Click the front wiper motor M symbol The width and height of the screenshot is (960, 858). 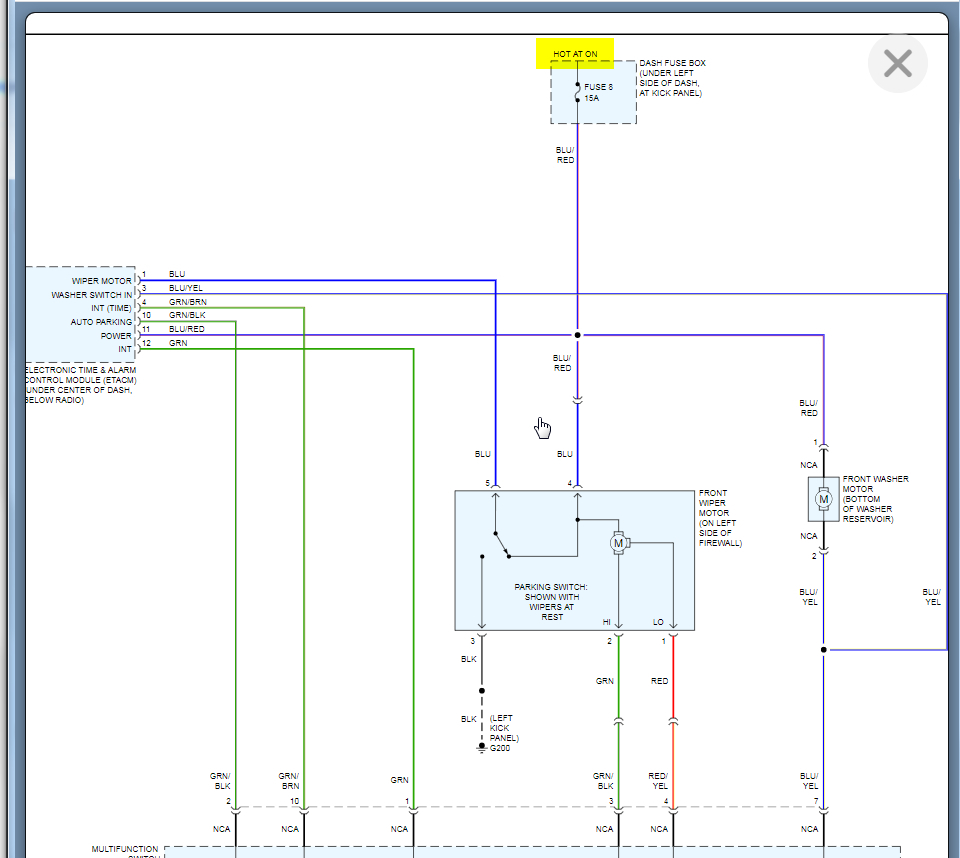pos(618,543)
